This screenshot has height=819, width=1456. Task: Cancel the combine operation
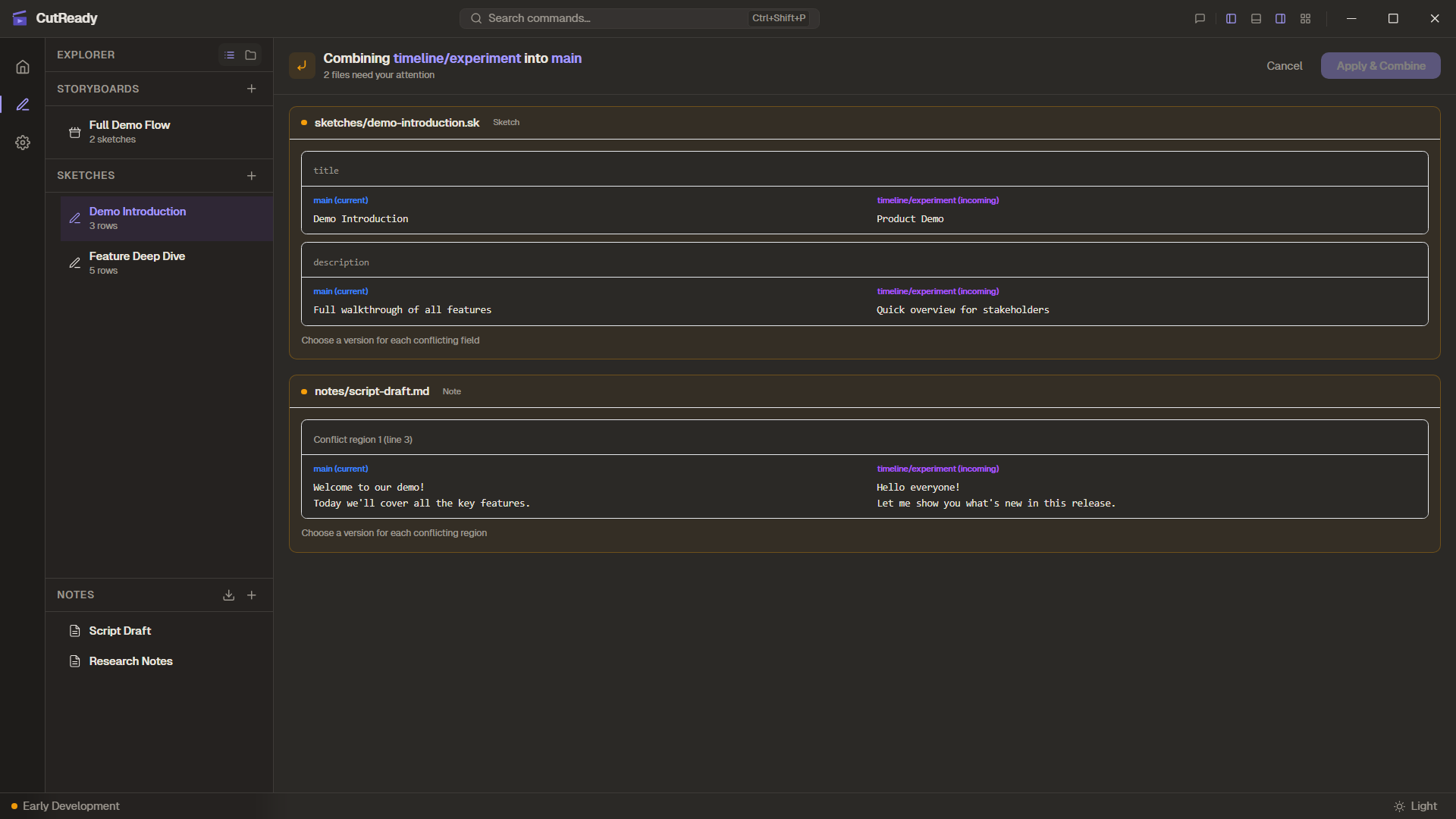pos(1284,66)
